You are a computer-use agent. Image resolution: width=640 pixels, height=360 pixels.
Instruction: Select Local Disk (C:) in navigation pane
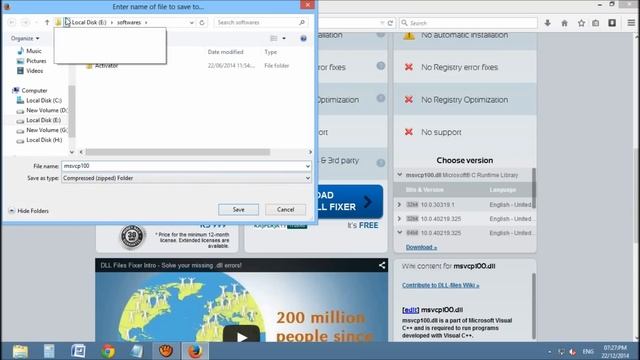tap(44, 100)
